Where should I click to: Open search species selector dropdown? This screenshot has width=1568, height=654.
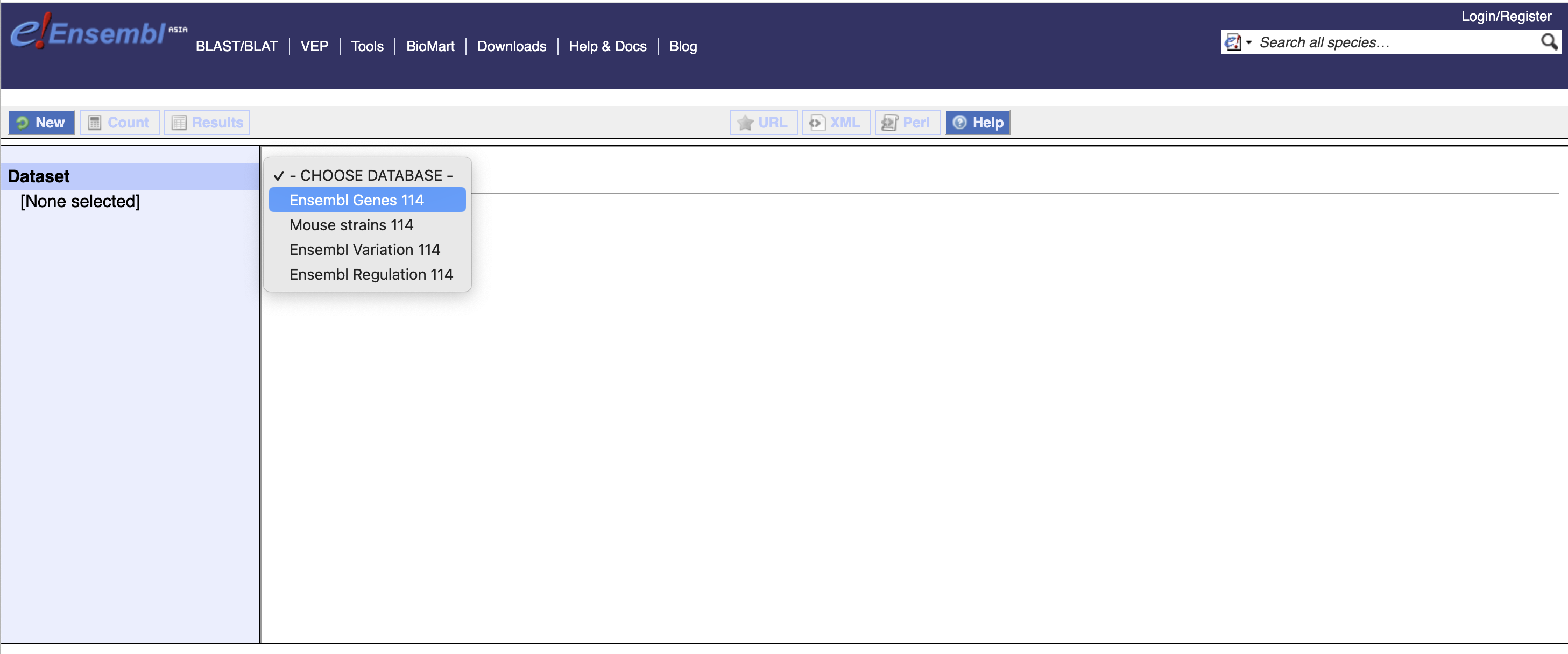[1238, 42]
